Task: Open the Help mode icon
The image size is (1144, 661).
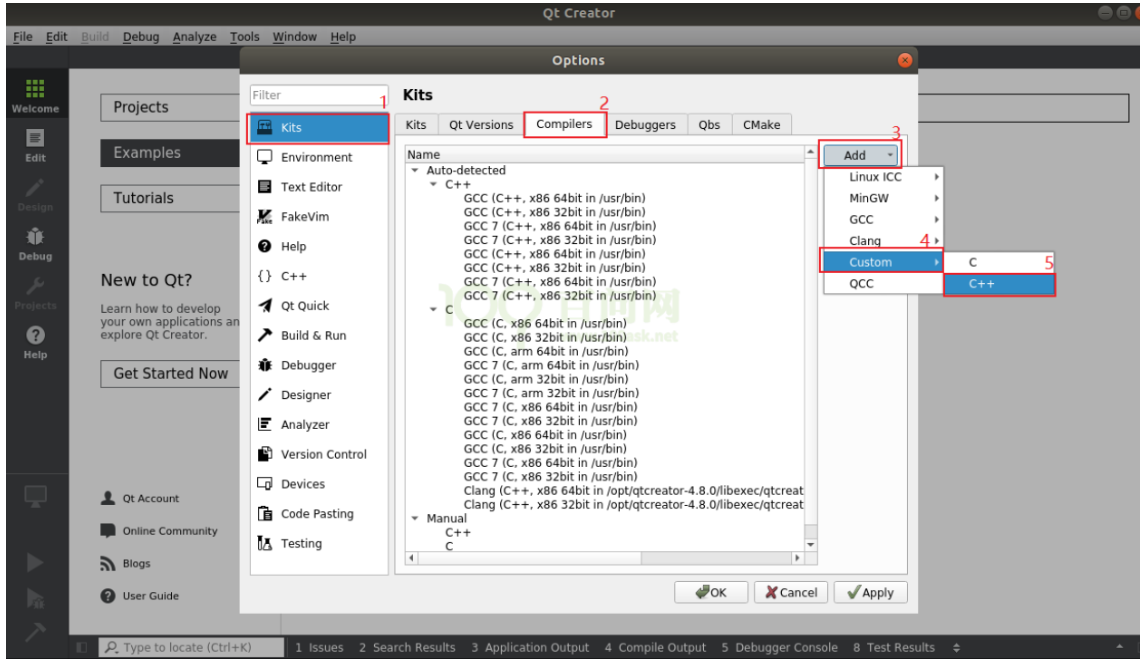Action: [35, 342]
